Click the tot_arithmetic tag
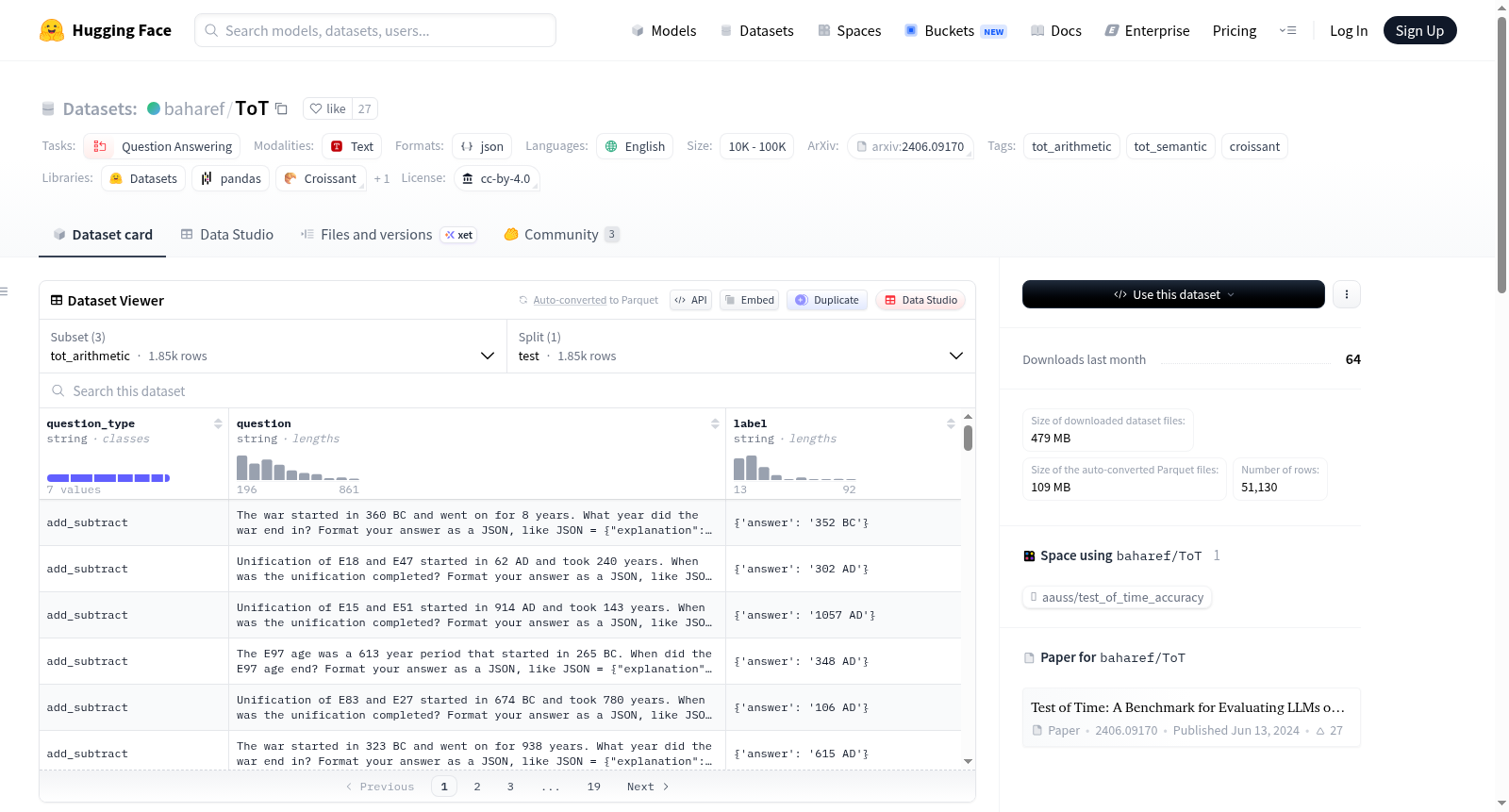Viewport: 1509px width, 812px height. tap(1071, 146)
